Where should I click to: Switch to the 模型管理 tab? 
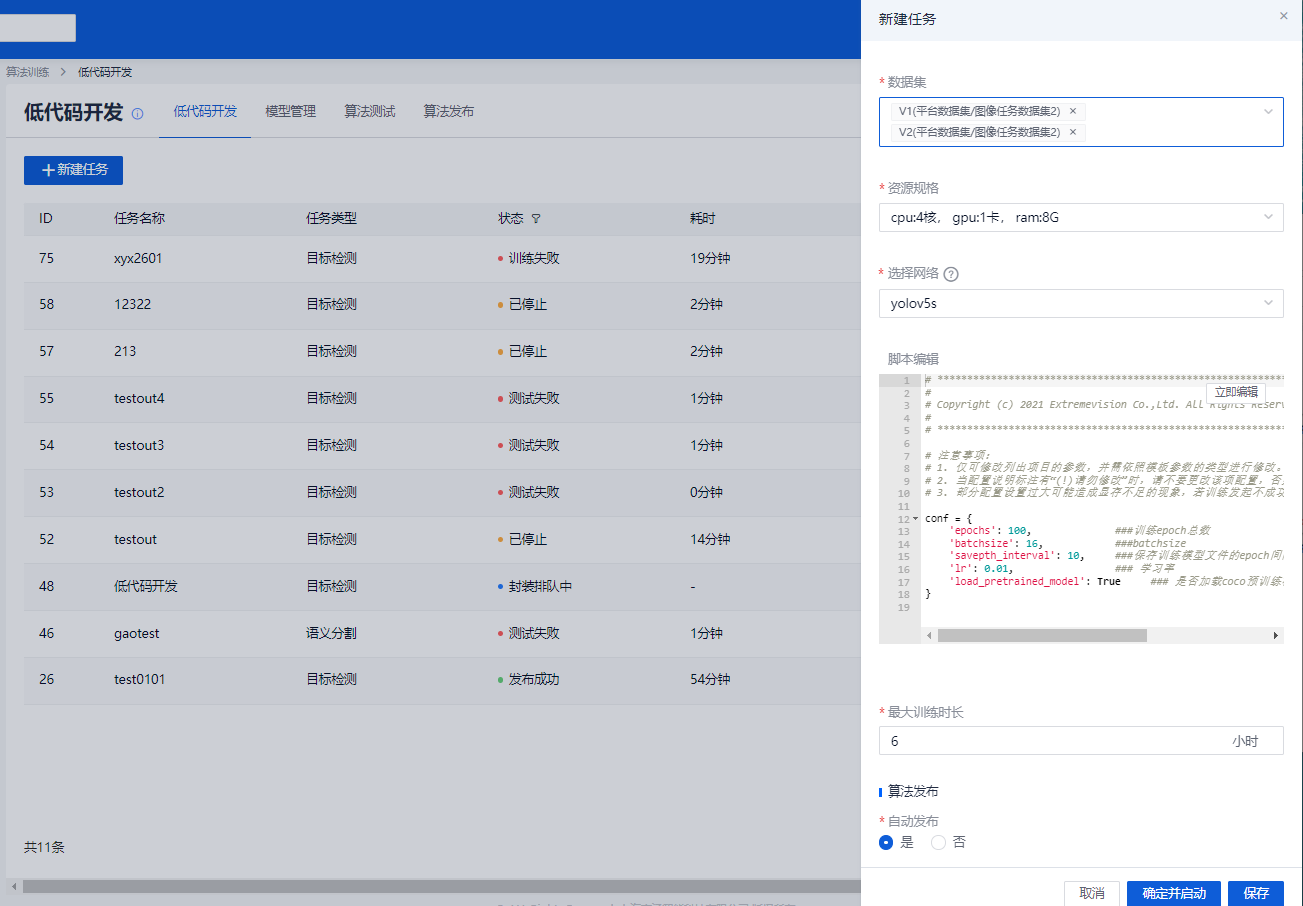290,112
